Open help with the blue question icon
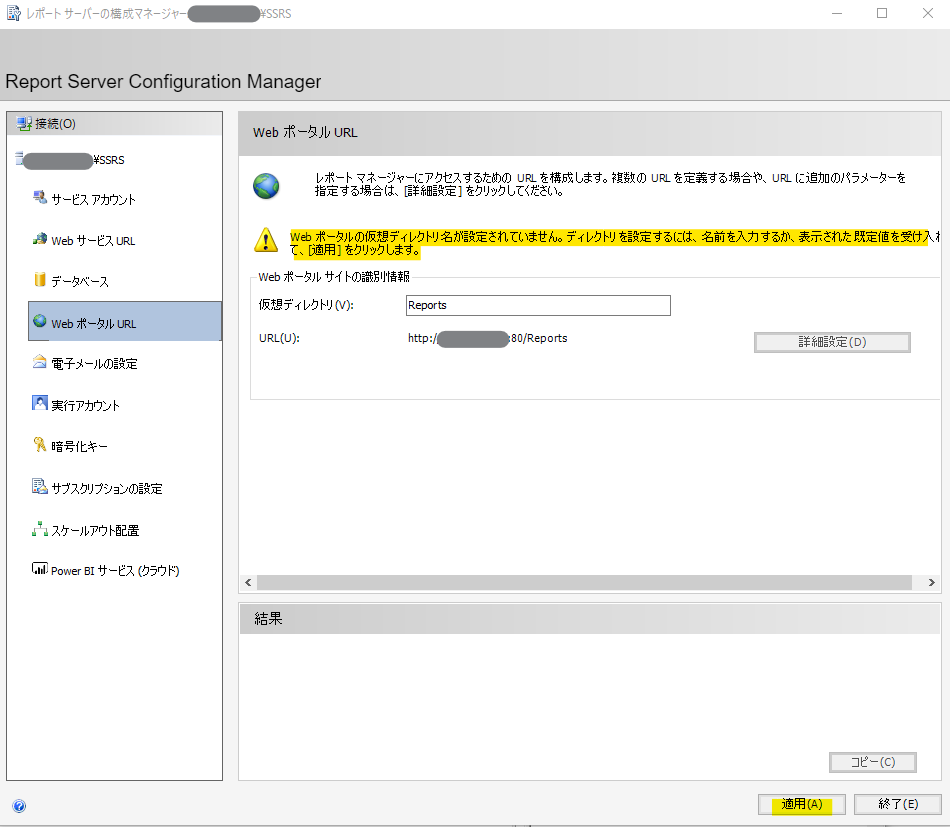950x827 pixels. (x=19, y=805)
